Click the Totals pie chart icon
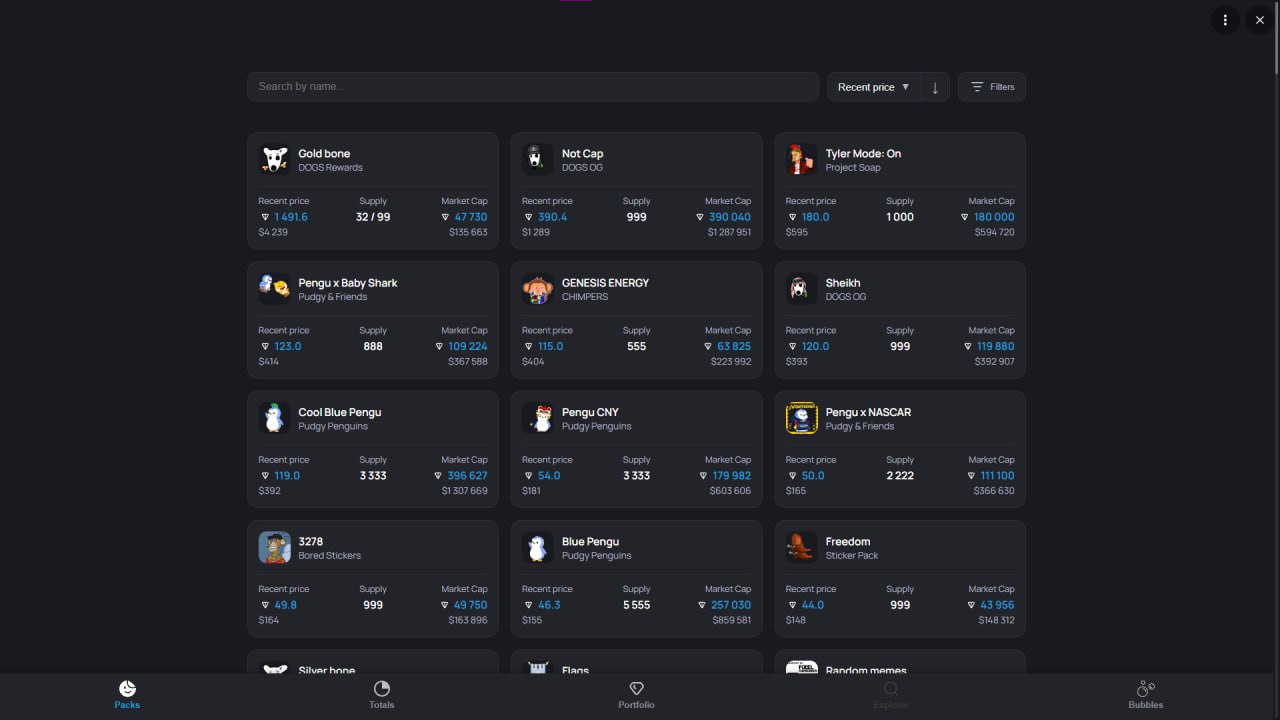 pos(381,688)
